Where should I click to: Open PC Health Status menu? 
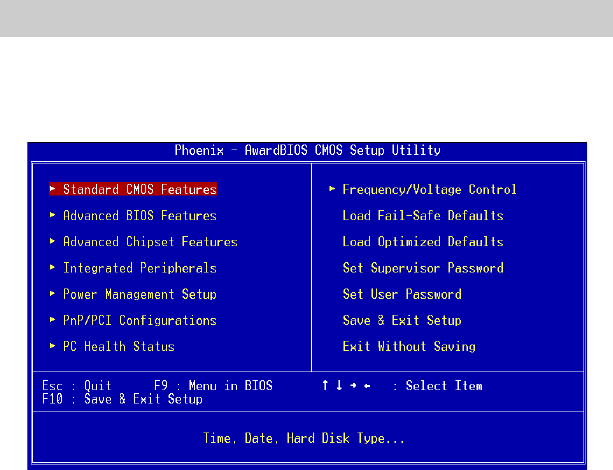[x=119, y=346]
